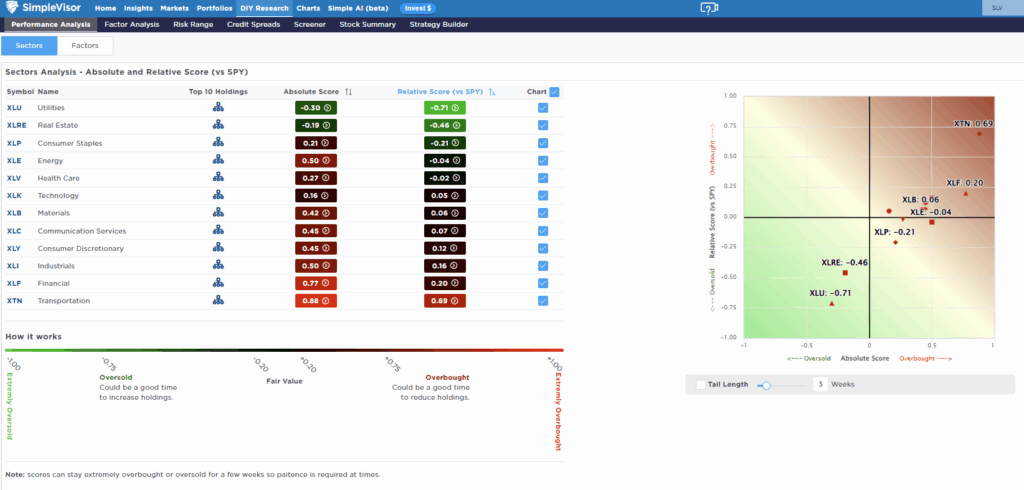
Task: Open Top 10 Holdings for Consumer Staples
Action: click(x=218, y=142)
